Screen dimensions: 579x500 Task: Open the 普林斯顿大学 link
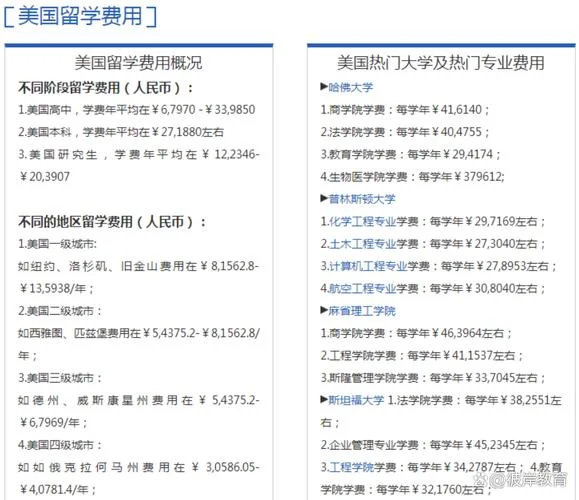point(362,199)
